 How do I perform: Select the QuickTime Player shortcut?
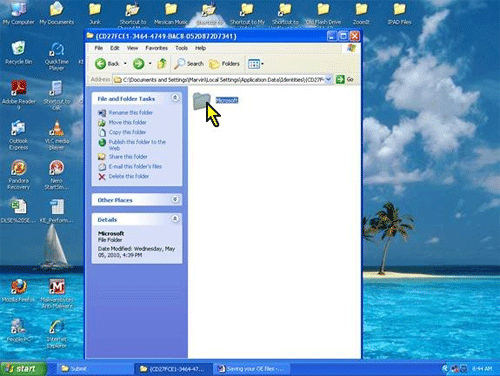pos(57,56)
